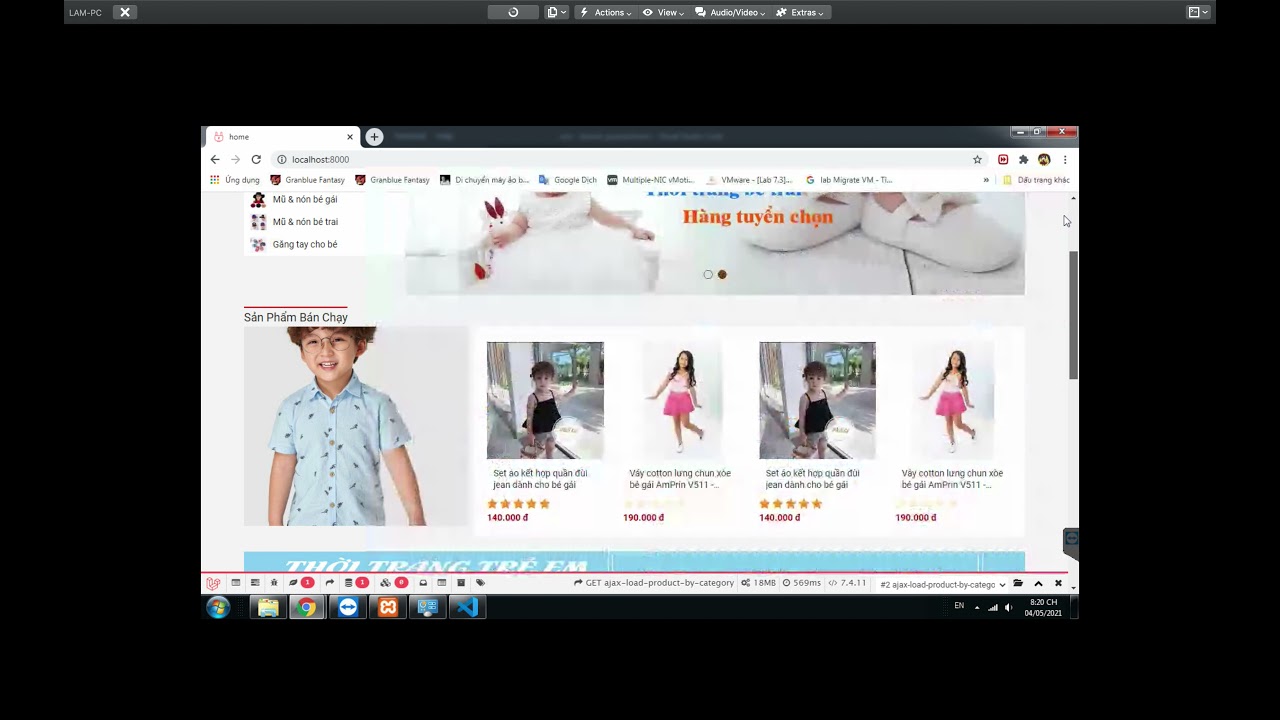Open first Váy cotton lưng chun xòe title
This screenshot has height=720, width=1280.
680,479
